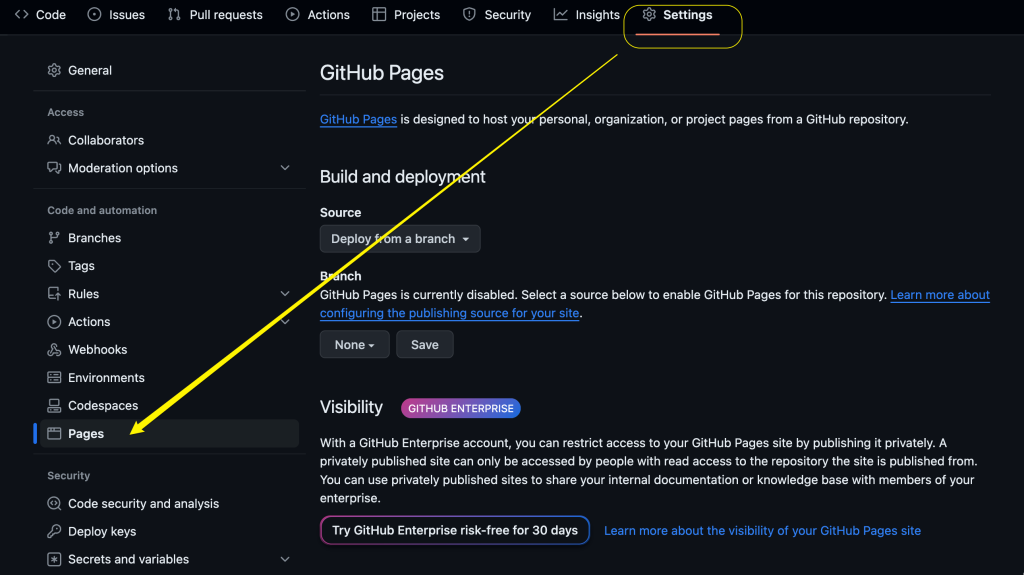Viewport: 1024px width, 575px height.
Task: Open Code security and analysis
Action: point(169,503)
